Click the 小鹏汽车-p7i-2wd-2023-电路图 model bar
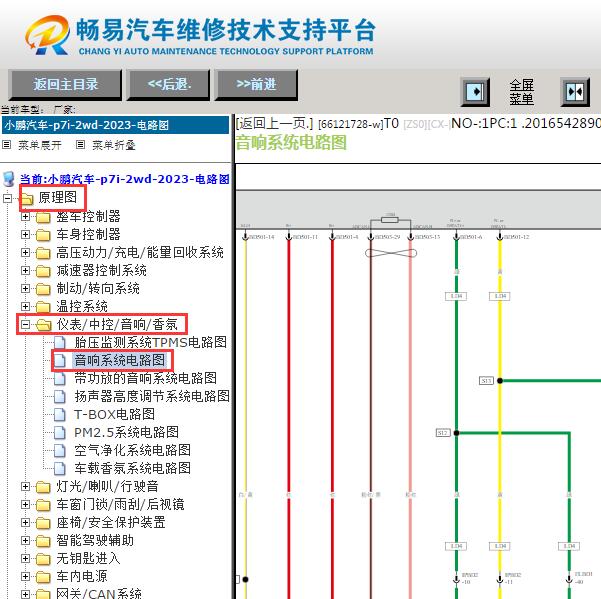 pyautogui.click(x=115, y=125)
